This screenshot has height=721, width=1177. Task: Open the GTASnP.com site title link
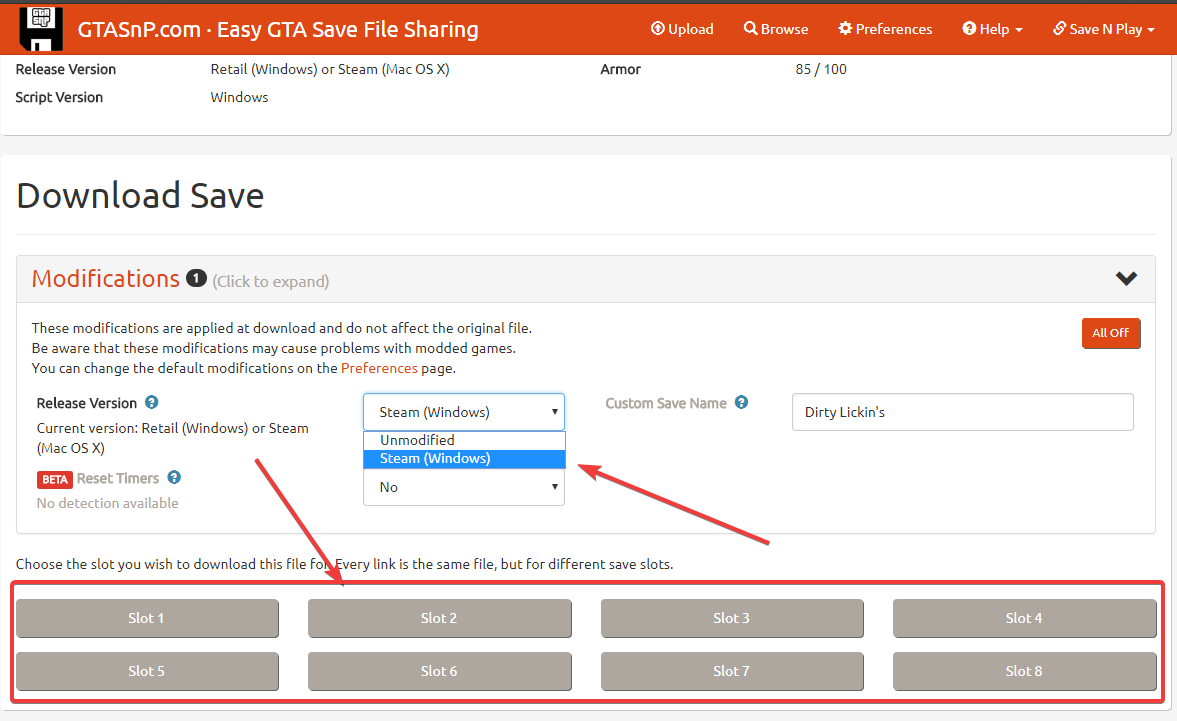coord(278,29)
